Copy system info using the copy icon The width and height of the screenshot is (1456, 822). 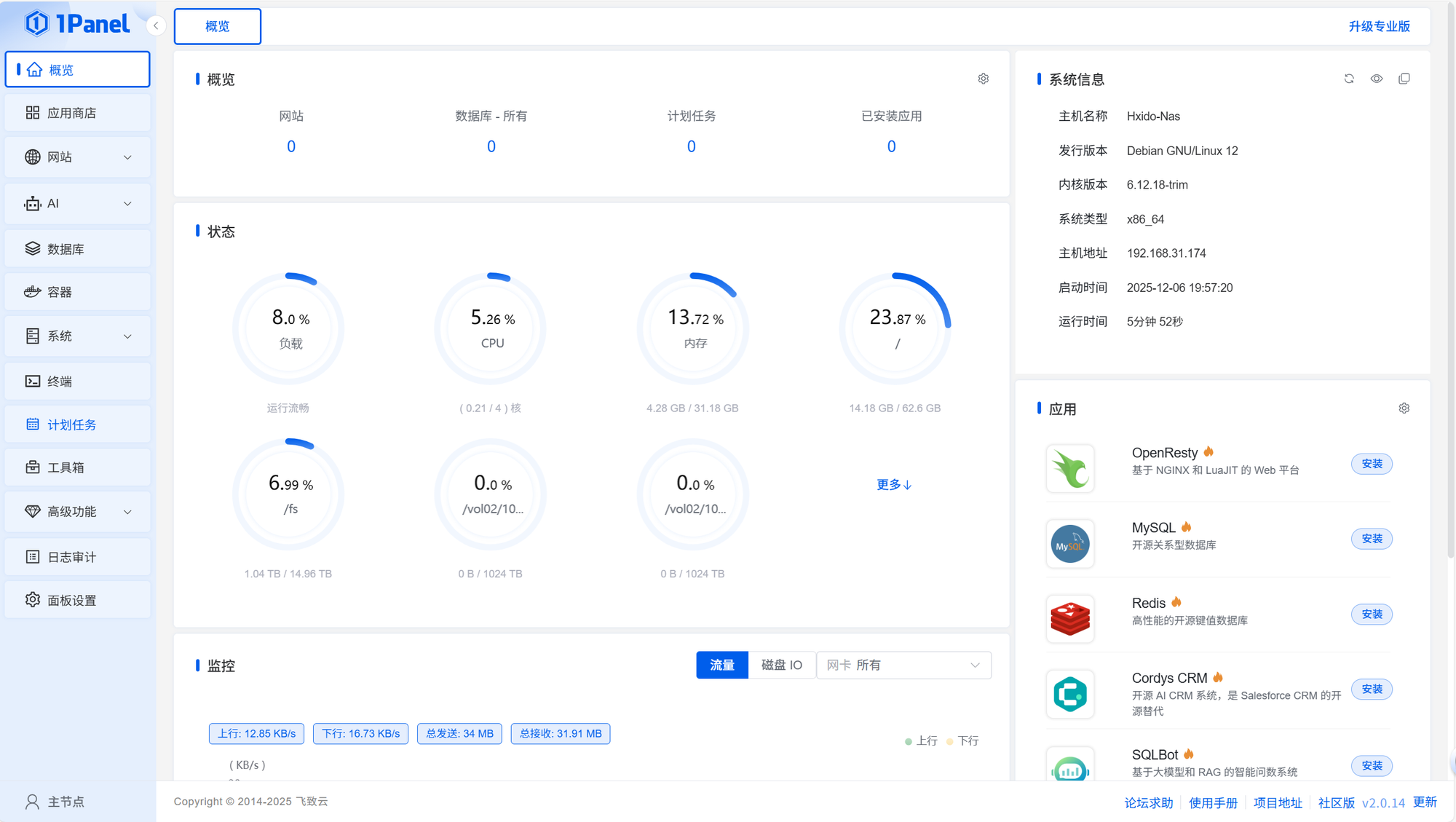[x=1404, y=79]
